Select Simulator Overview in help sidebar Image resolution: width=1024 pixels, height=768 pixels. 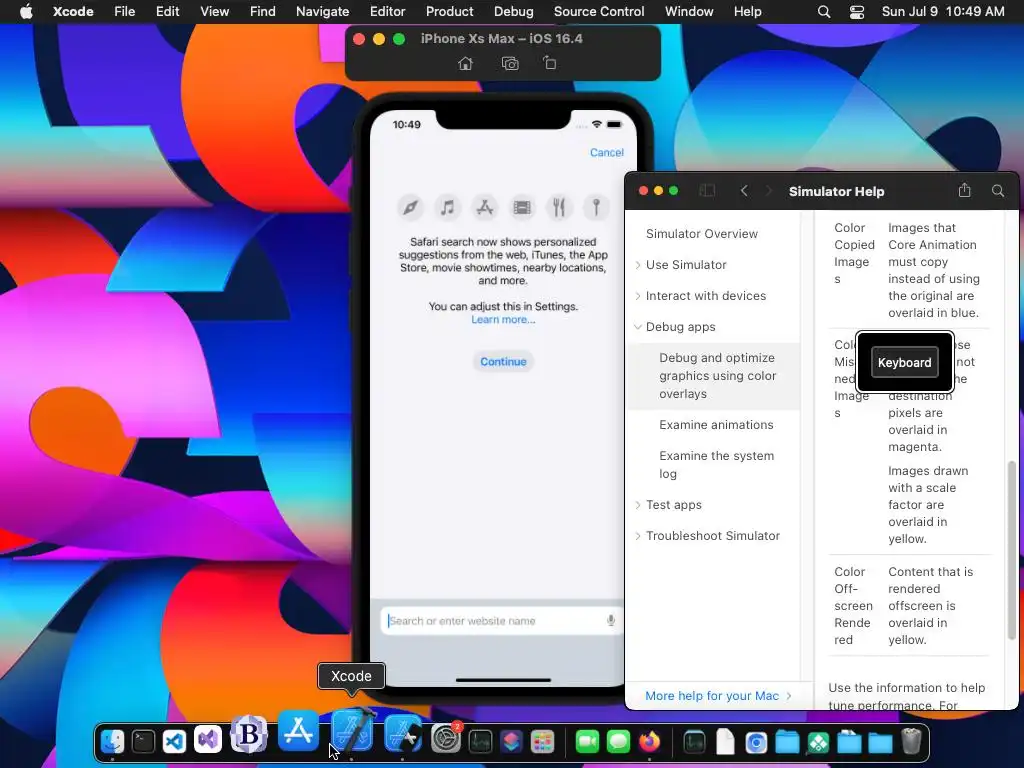701,234
